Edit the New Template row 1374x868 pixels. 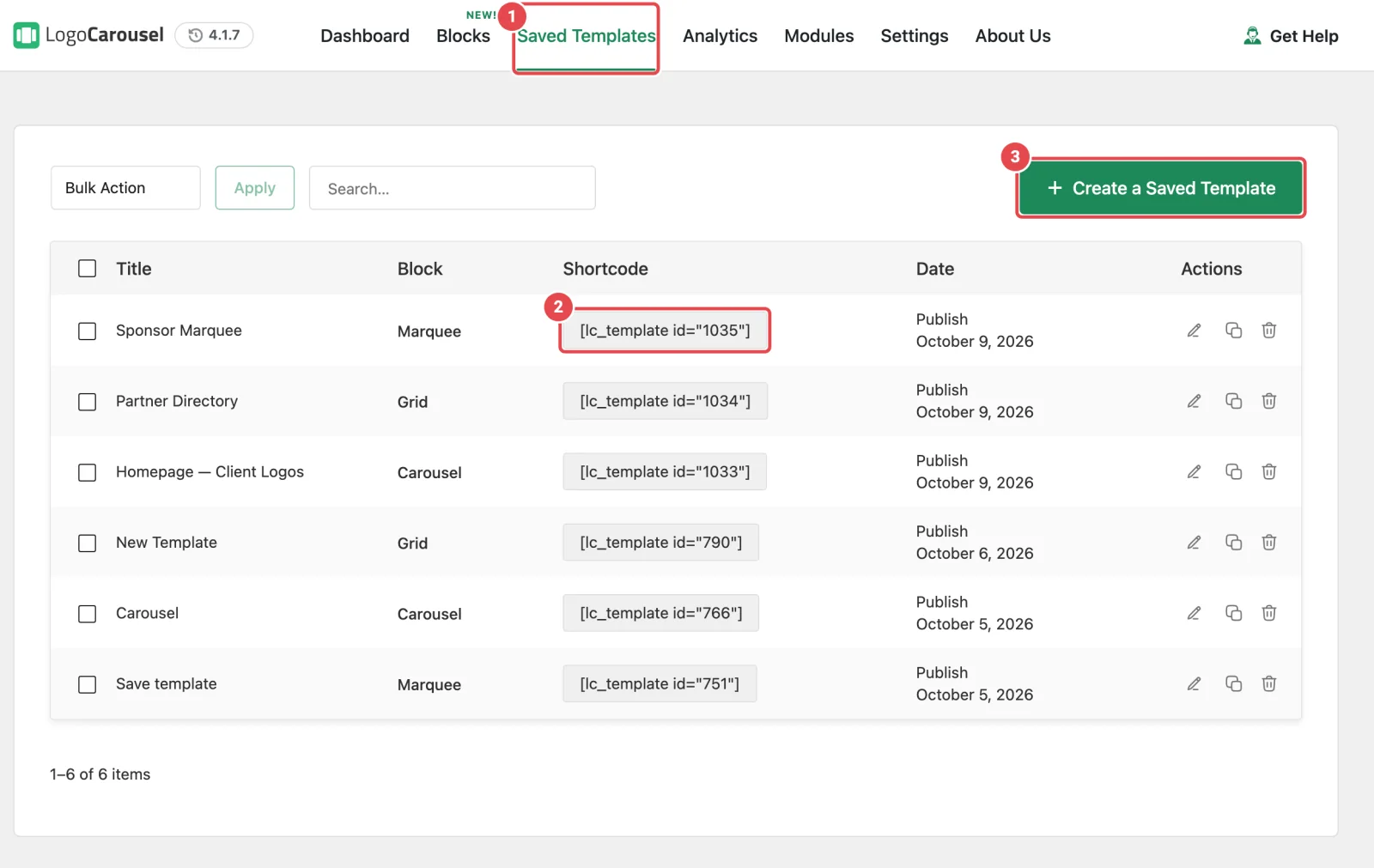(x=1194, y=543)
